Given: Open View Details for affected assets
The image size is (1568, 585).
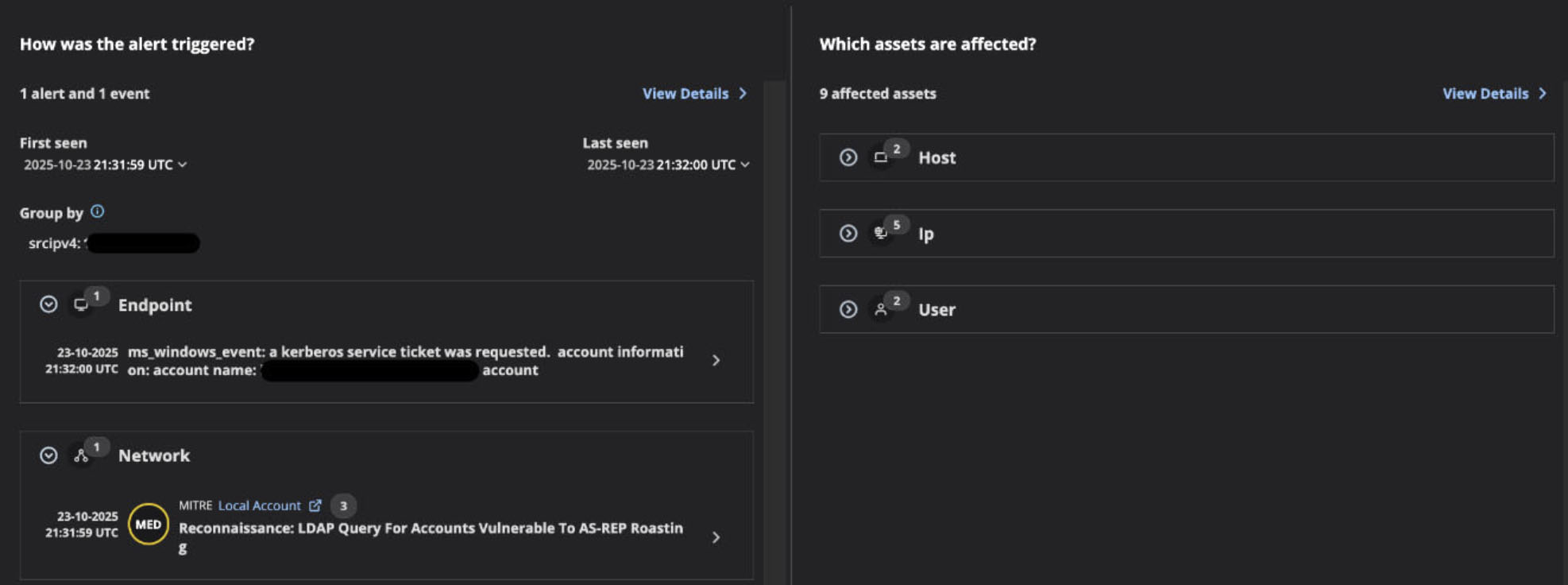Looking at the screenshot, I should tap(1493, 94).
